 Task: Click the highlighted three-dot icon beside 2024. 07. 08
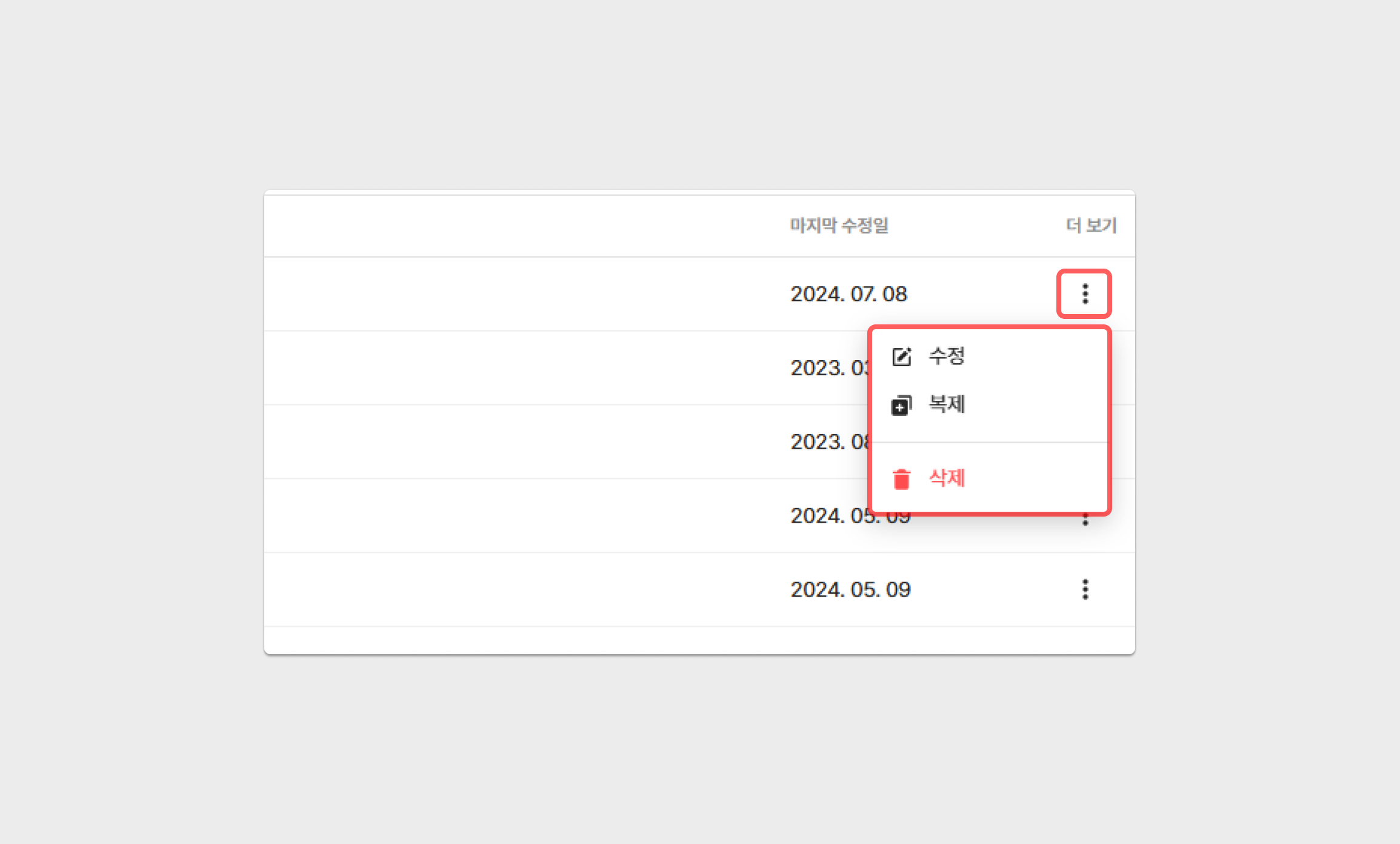1084,294
